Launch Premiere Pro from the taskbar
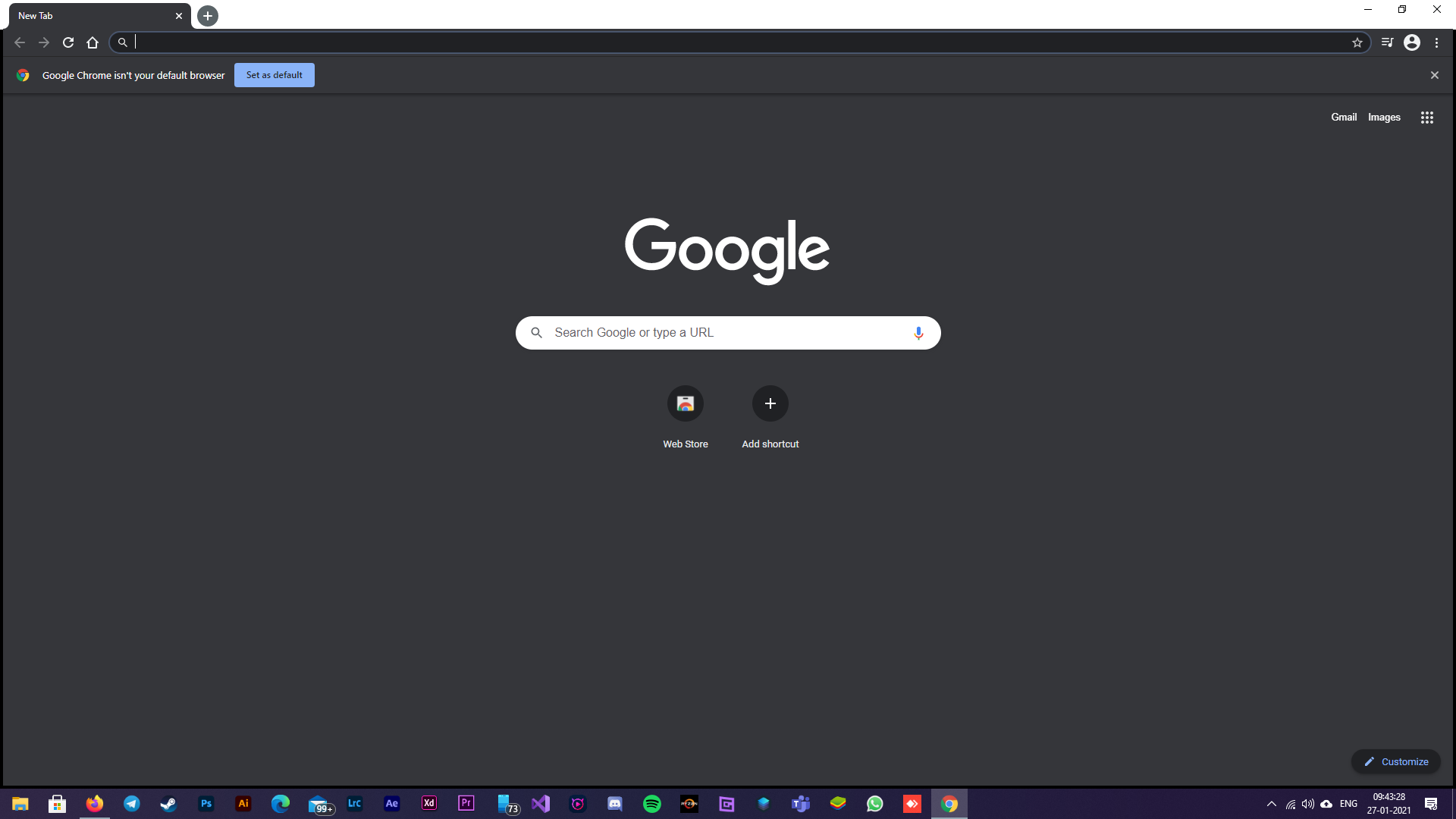 [x=466, y=804]
